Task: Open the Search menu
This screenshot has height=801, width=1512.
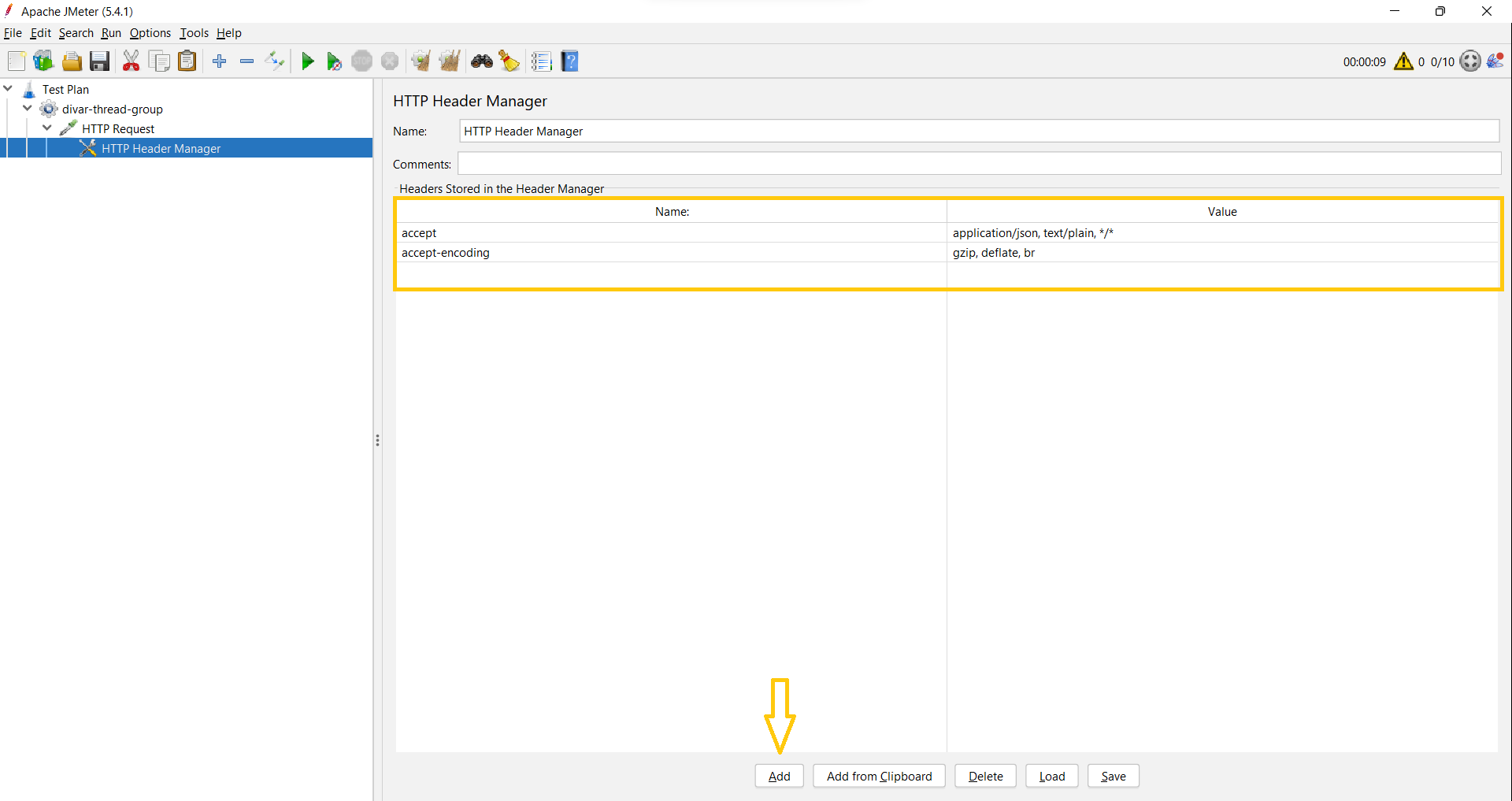Action: click(76, 33)
